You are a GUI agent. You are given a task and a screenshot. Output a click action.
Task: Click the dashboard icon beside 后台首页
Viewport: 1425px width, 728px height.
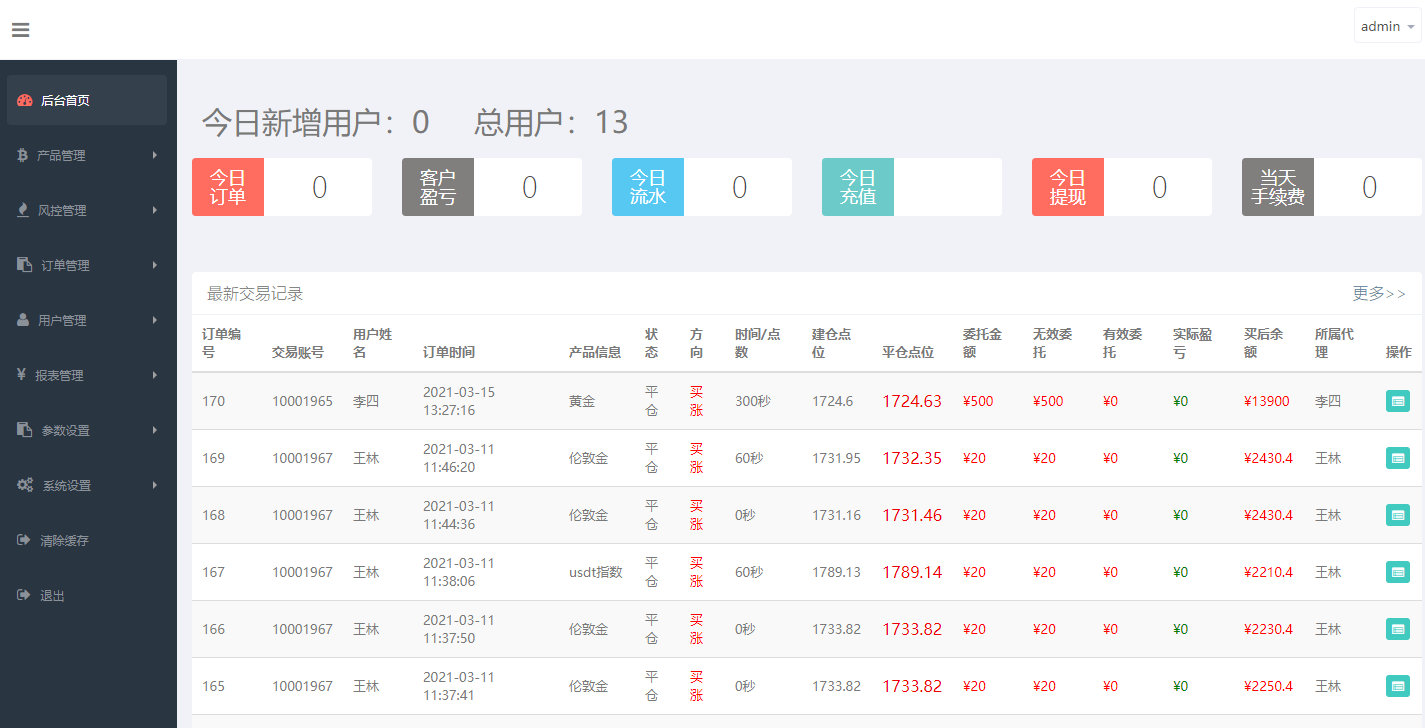(x=25, y=100)
